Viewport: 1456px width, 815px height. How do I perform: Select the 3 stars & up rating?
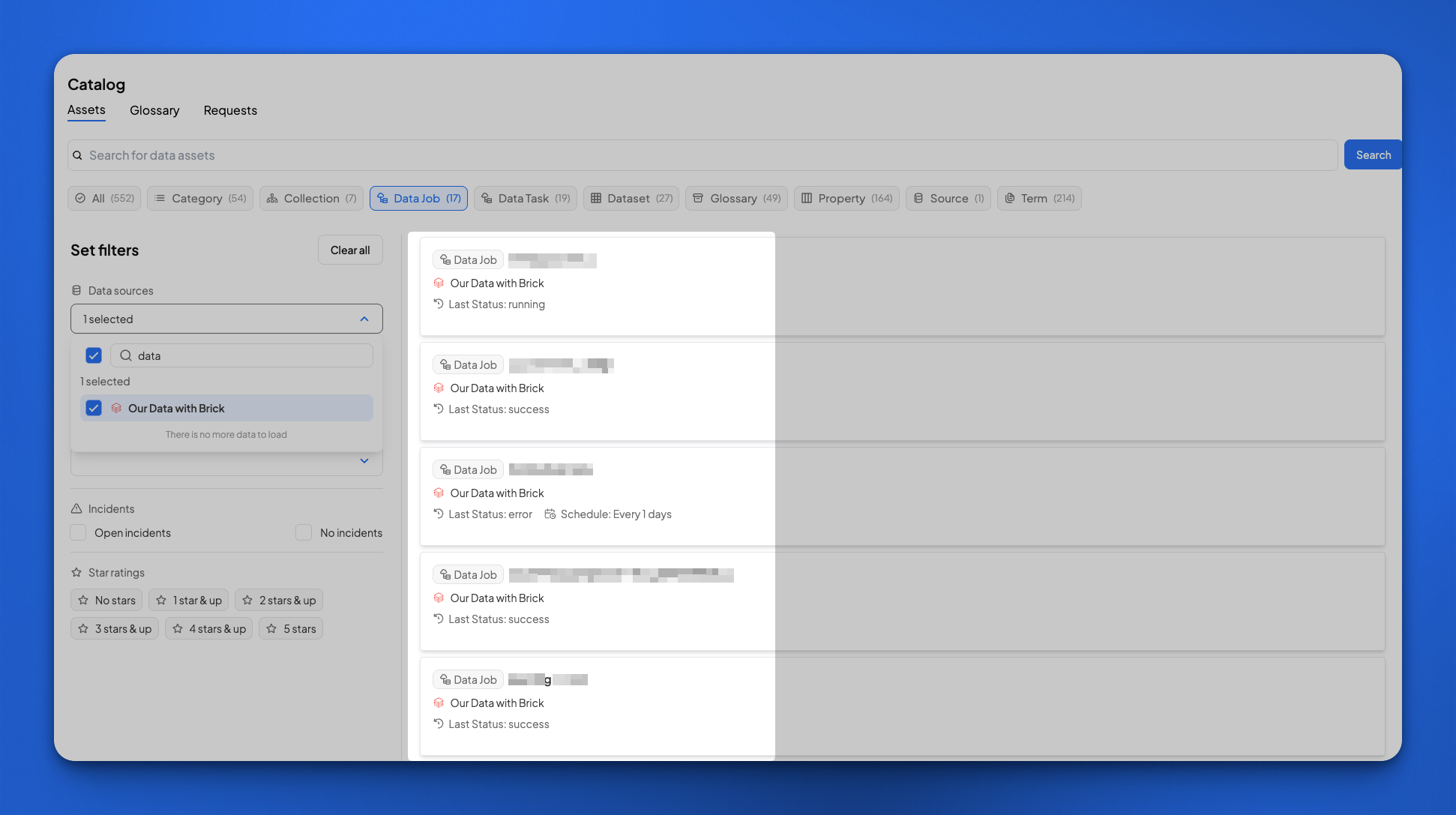115,629
